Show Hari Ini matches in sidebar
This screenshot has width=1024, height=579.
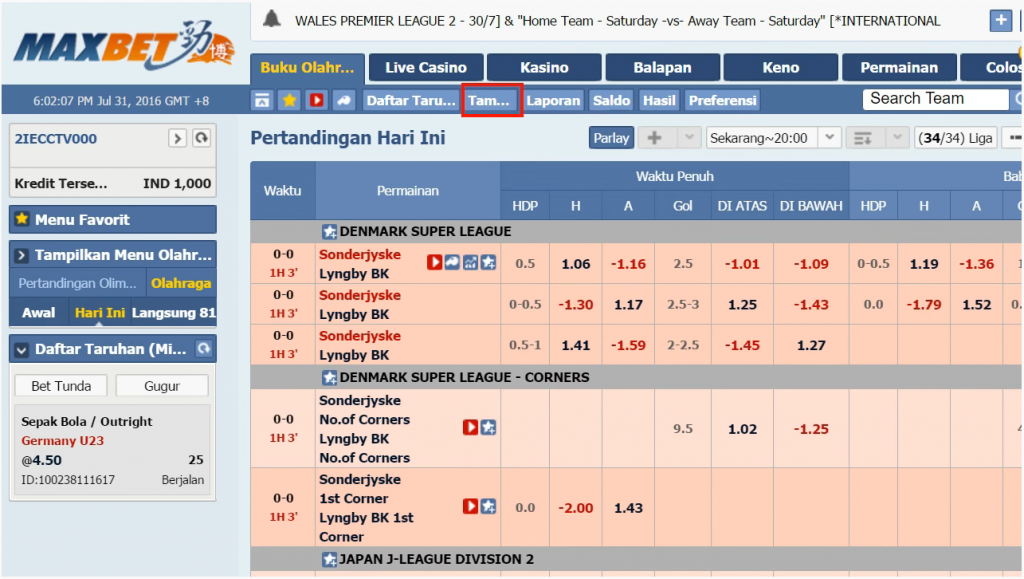[x=99, y=313]
